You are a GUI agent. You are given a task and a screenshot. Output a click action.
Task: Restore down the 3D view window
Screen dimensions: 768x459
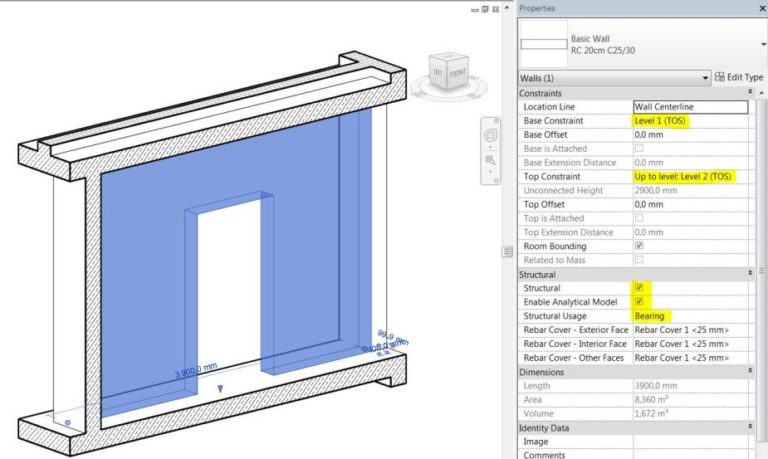click(x=485, y=8)
